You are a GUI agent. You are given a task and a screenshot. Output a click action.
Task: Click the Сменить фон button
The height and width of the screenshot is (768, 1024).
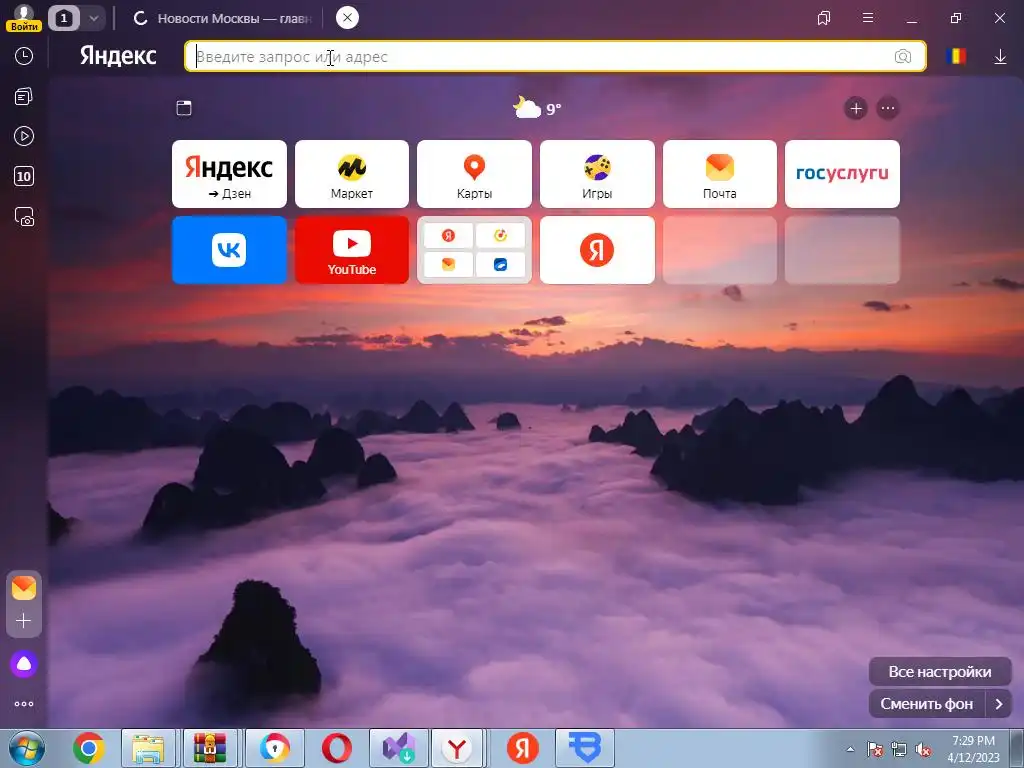coord(927,704)
